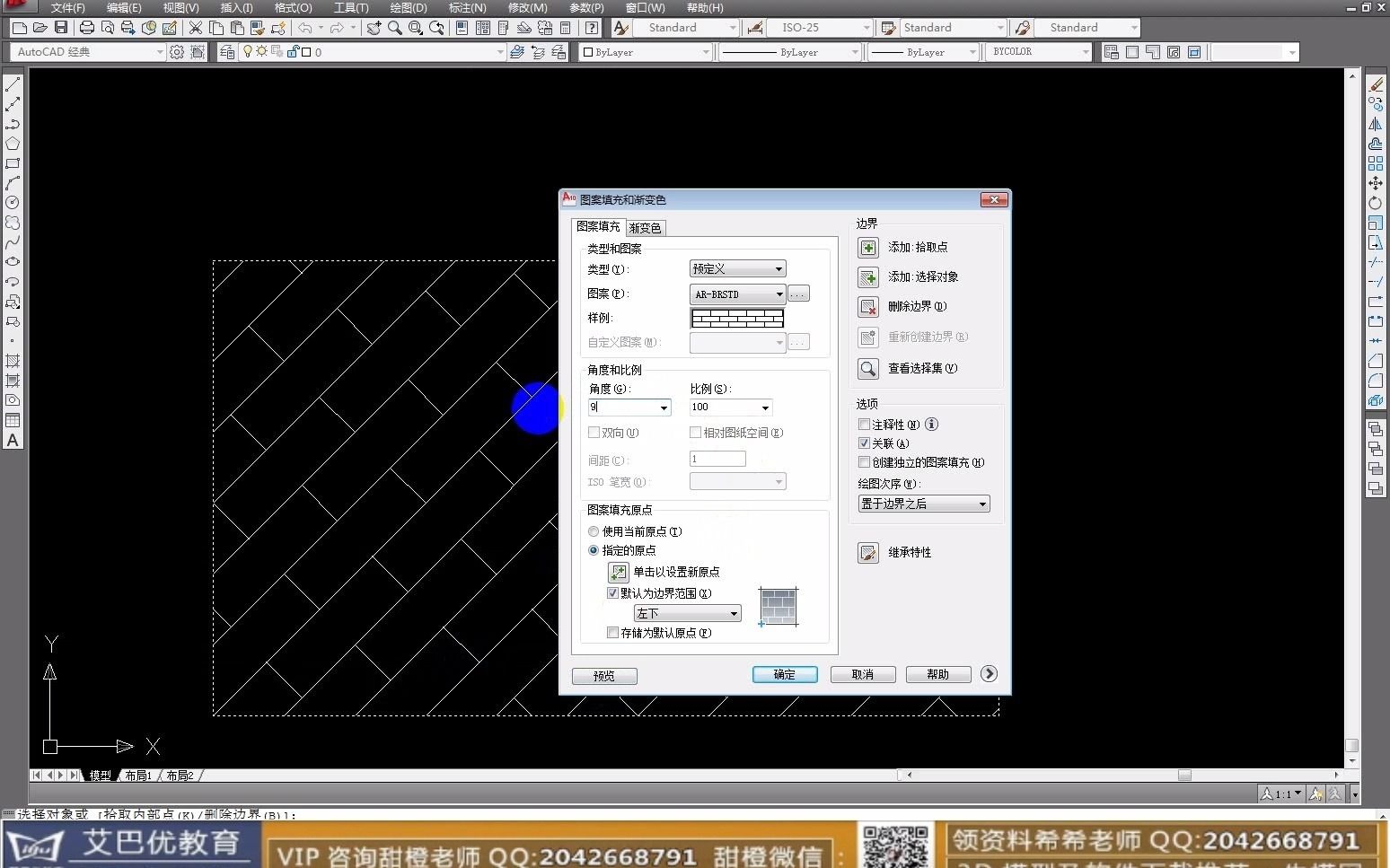Select the Rectangle tool in draw toolbar
1390x868 pixels.
[x=13, y=163]
